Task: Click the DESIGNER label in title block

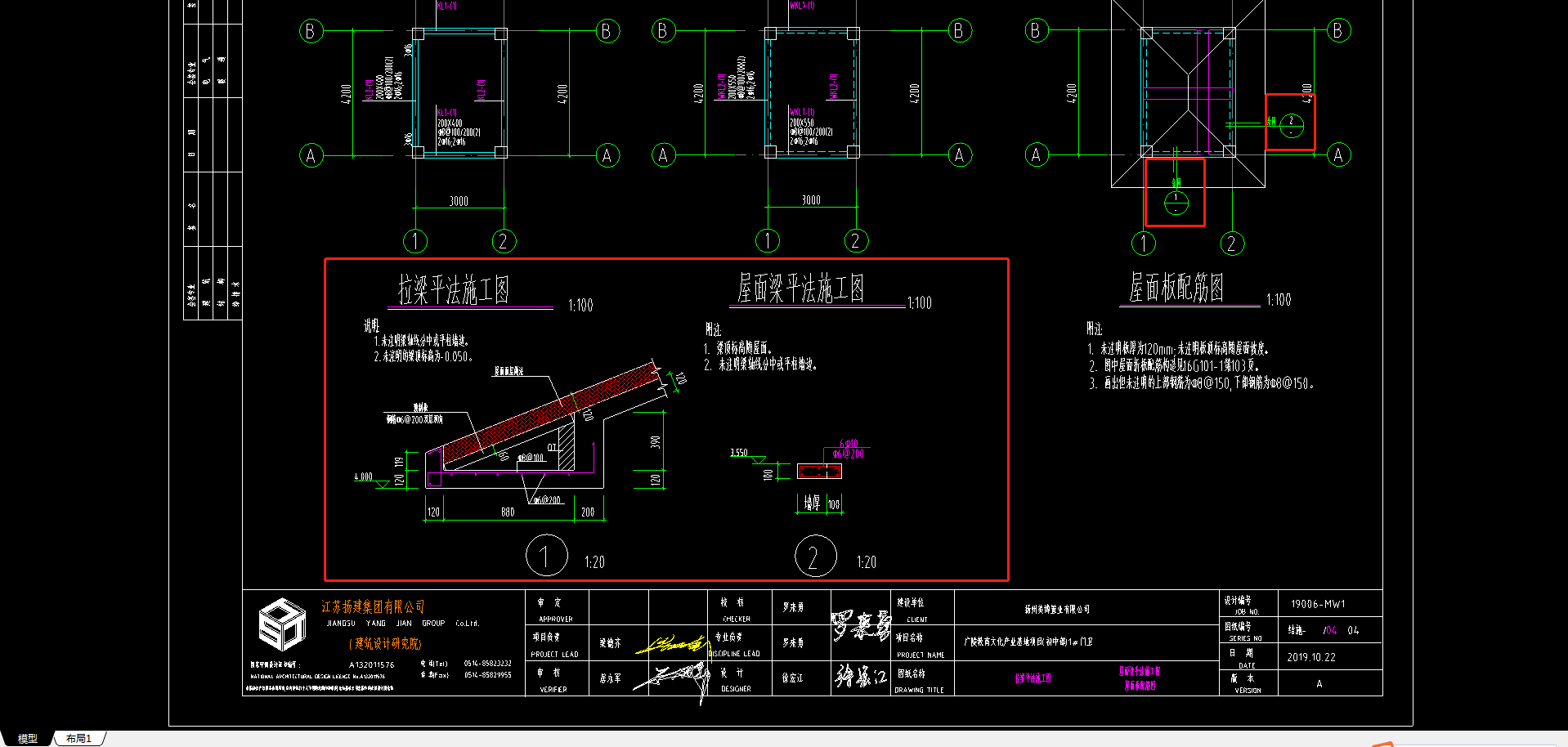Action: click(x=737, y=689)
